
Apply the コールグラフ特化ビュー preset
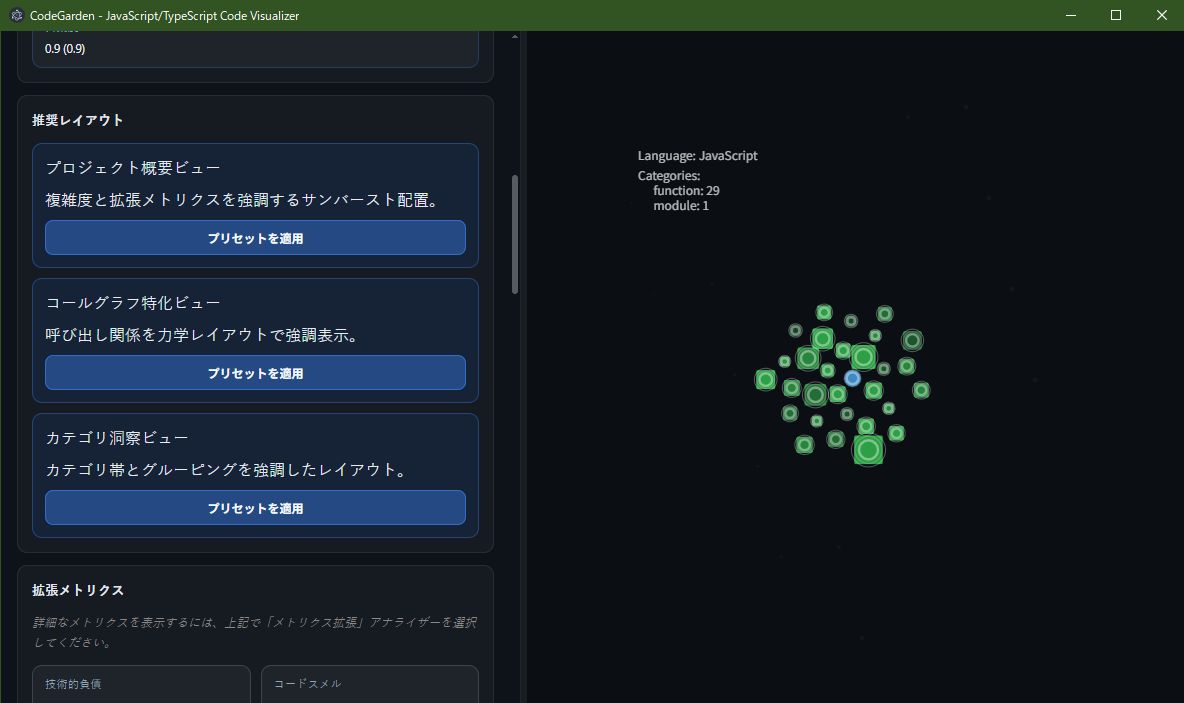255,373
